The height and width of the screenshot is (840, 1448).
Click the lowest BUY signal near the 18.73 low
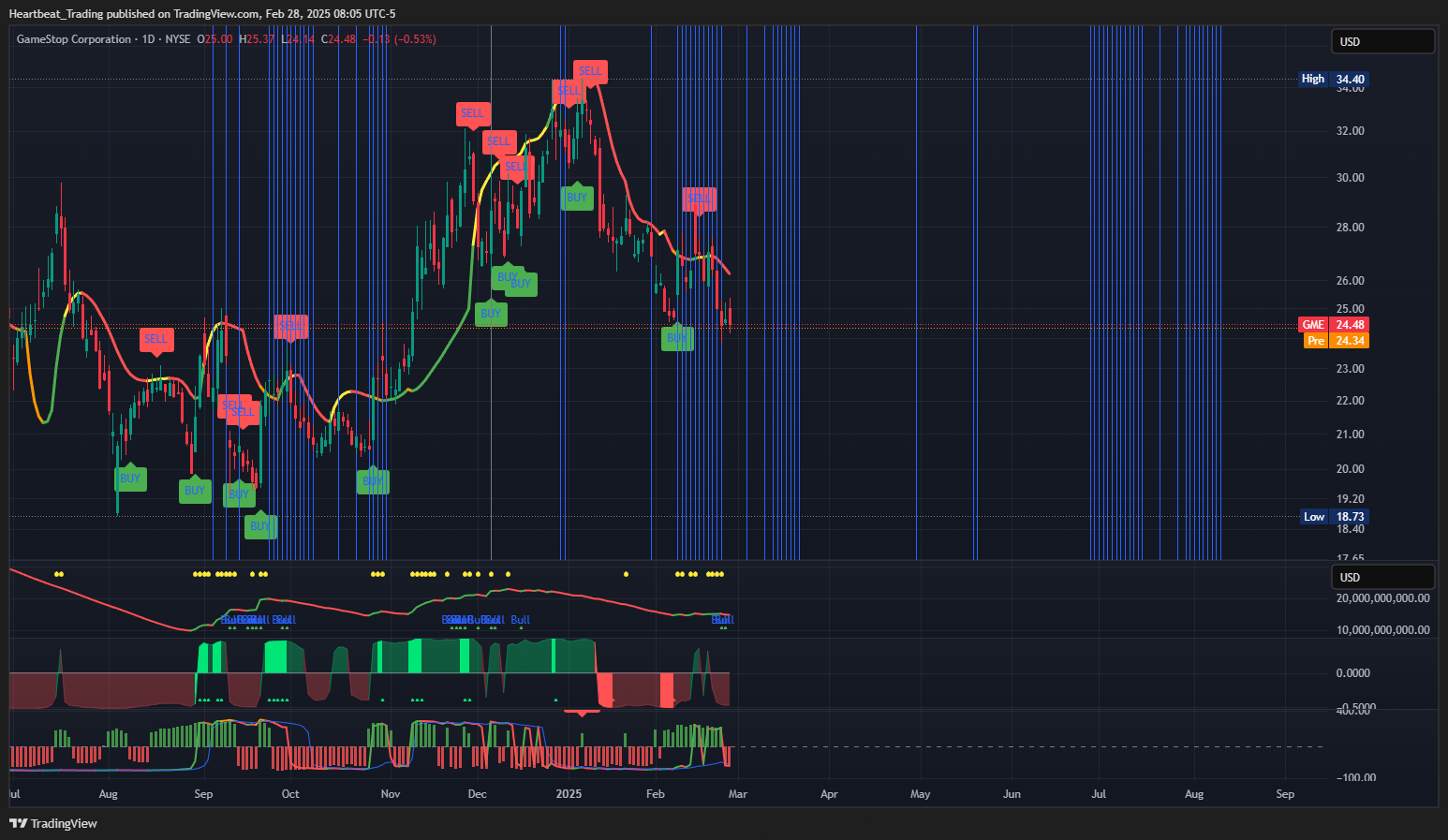tap(260, 526)
